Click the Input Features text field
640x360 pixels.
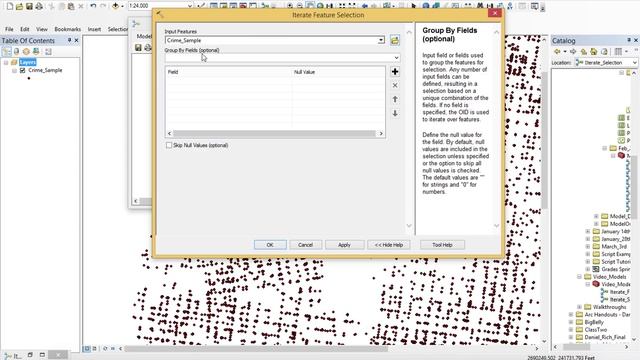(271, 40)
